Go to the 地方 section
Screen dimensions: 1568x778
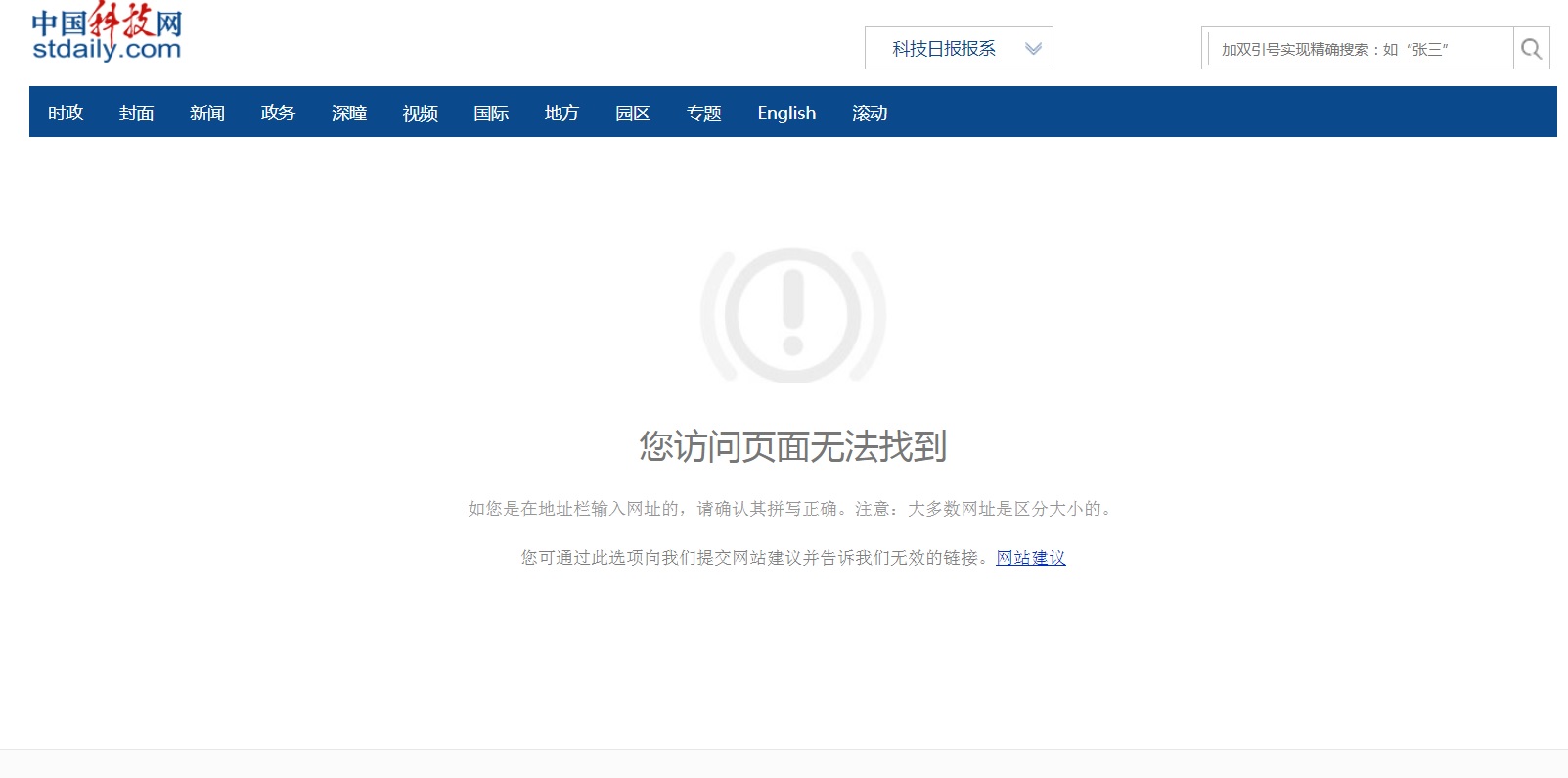point(561,114)
